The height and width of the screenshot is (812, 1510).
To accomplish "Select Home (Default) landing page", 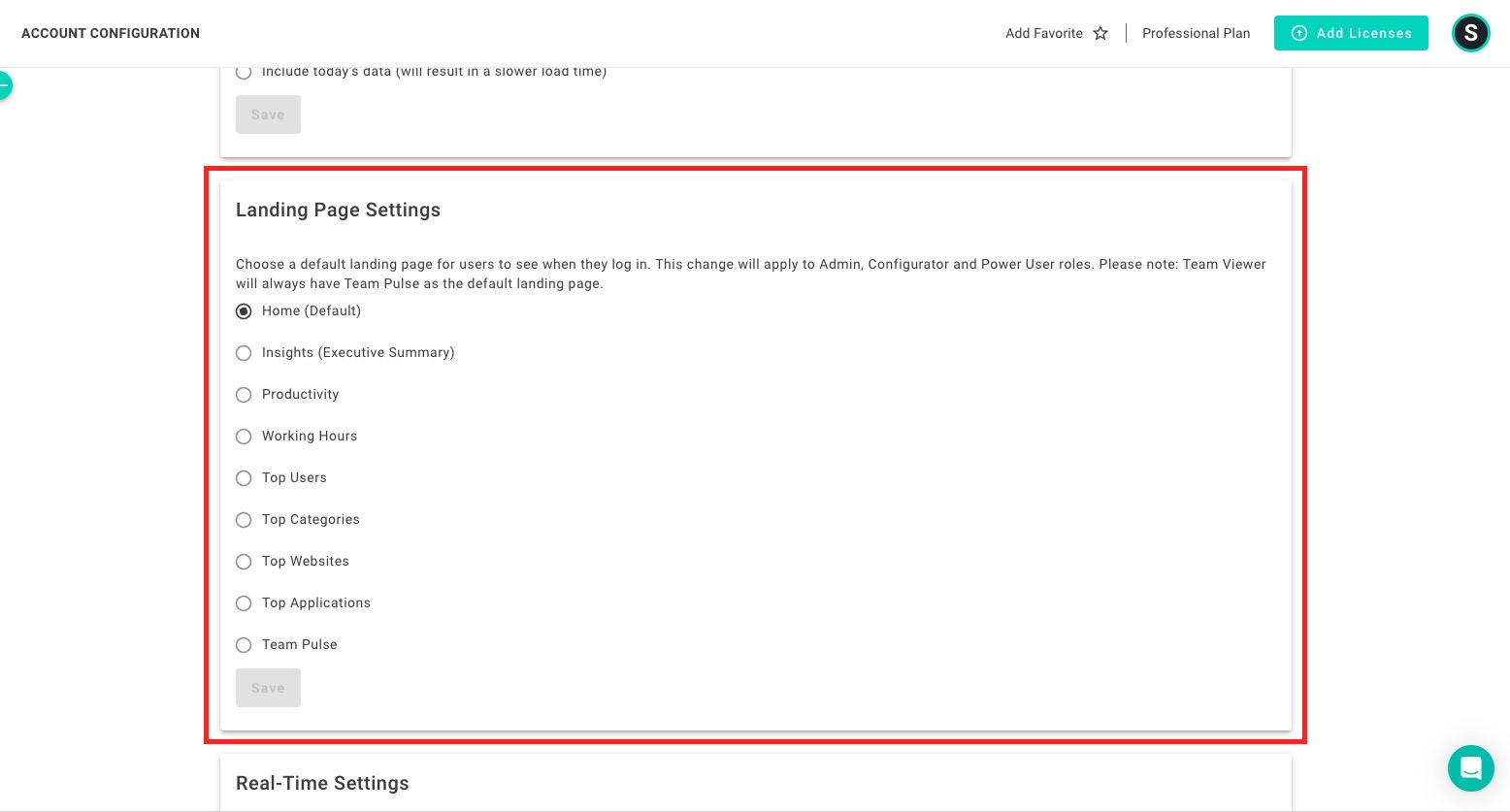I will 244,311.
